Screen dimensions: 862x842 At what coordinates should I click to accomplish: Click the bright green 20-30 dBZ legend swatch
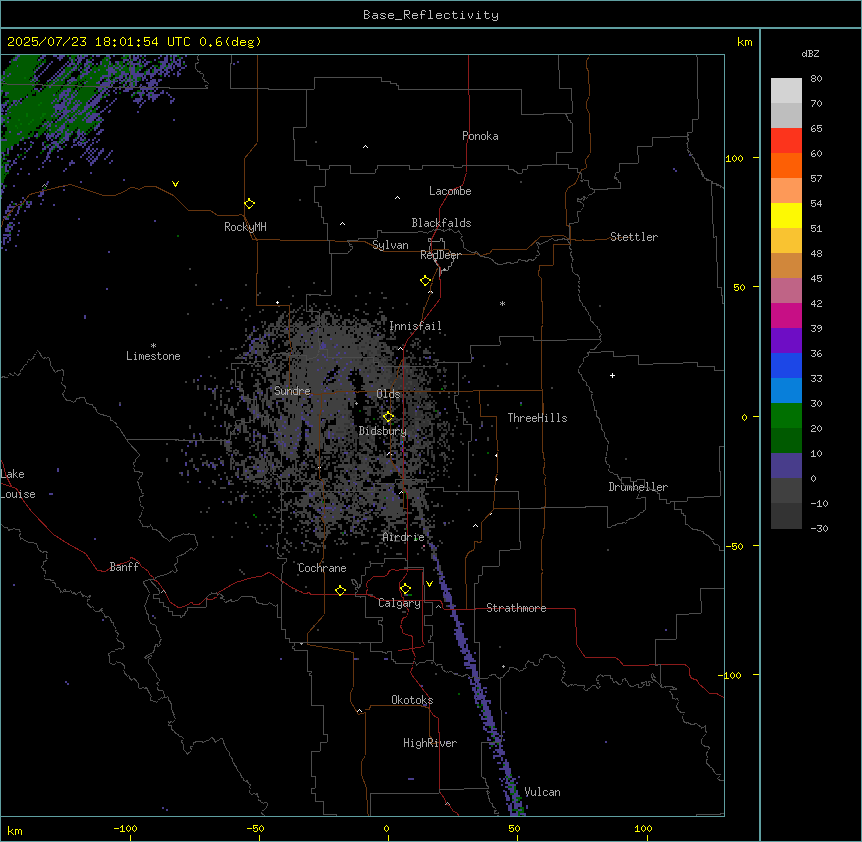786,416
